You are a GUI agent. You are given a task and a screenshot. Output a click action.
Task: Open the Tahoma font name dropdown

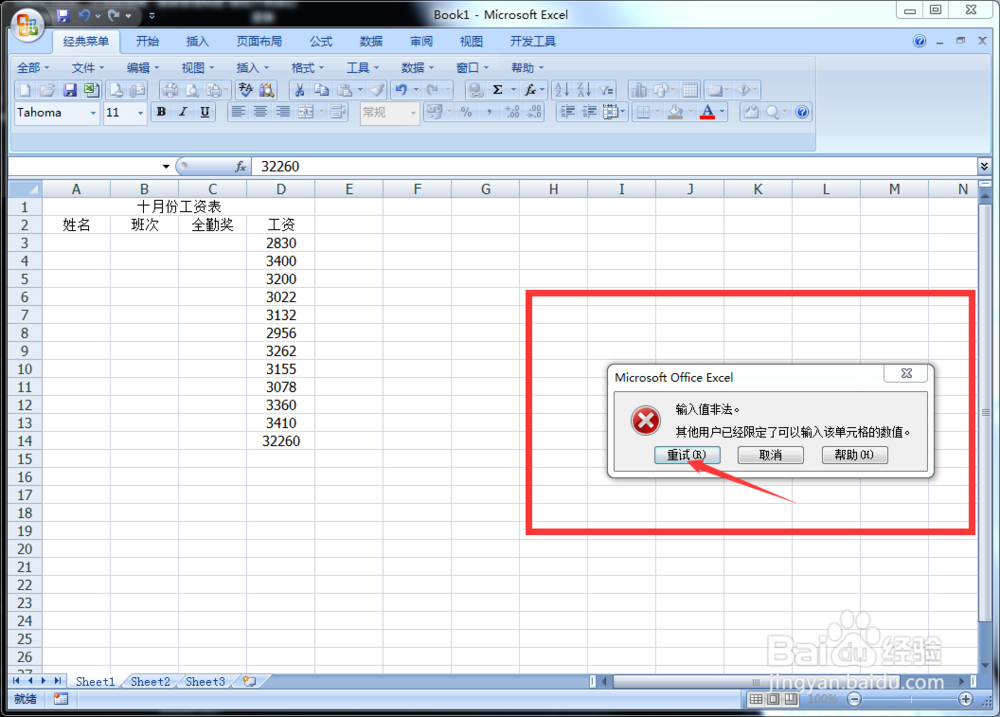(93, 113)
